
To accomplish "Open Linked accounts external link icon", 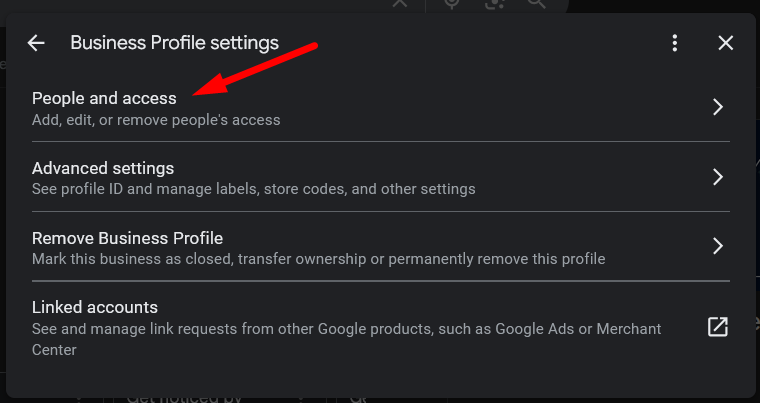I will tap(717, 327).
